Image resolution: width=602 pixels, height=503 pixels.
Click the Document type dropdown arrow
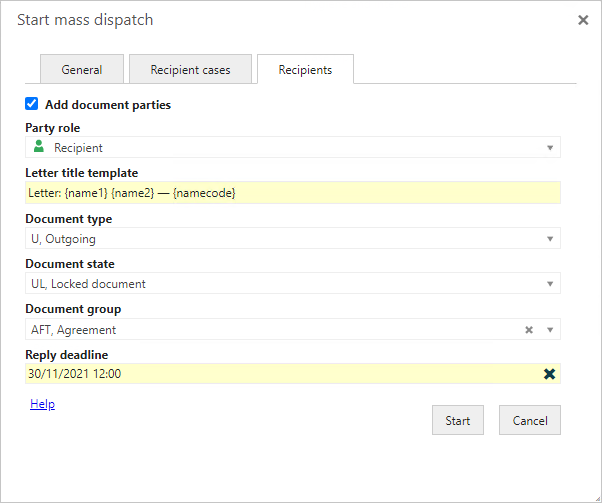[549, 238]
